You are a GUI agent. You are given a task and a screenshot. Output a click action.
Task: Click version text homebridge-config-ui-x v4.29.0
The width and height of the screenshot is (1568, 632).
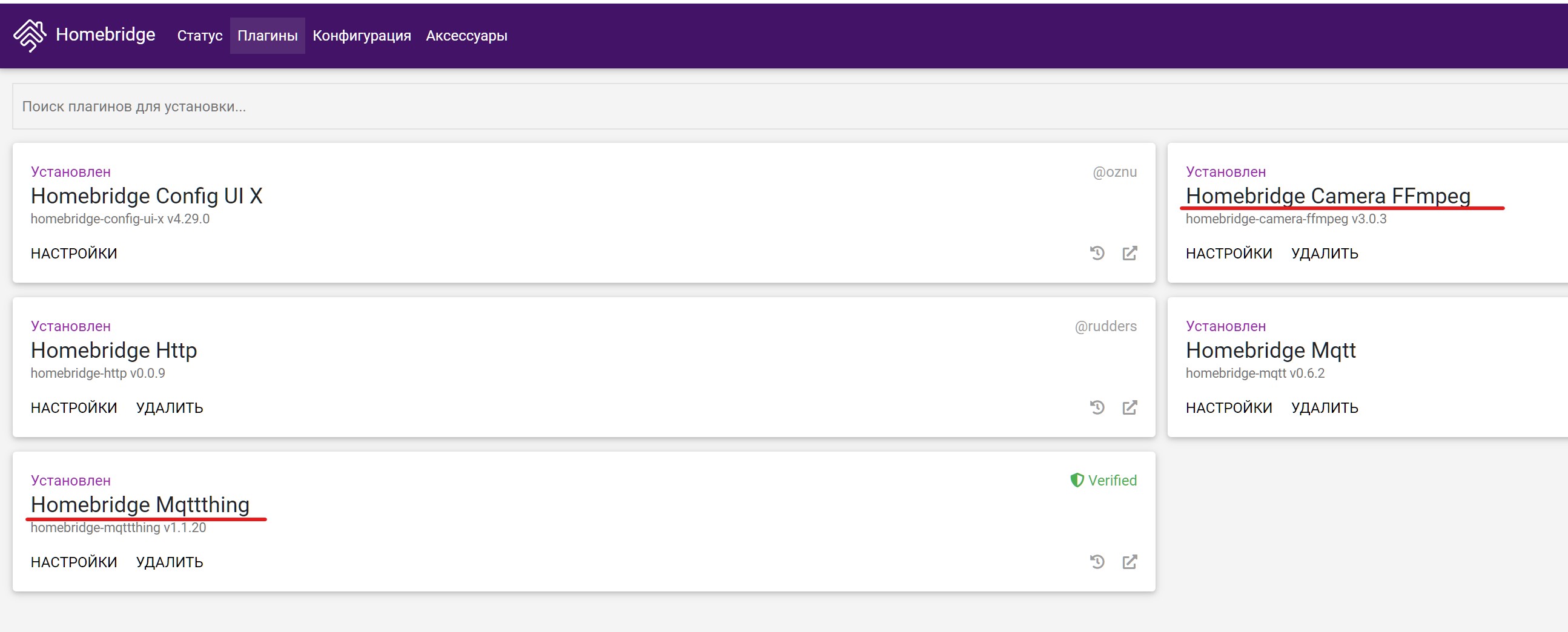[120, 219]
